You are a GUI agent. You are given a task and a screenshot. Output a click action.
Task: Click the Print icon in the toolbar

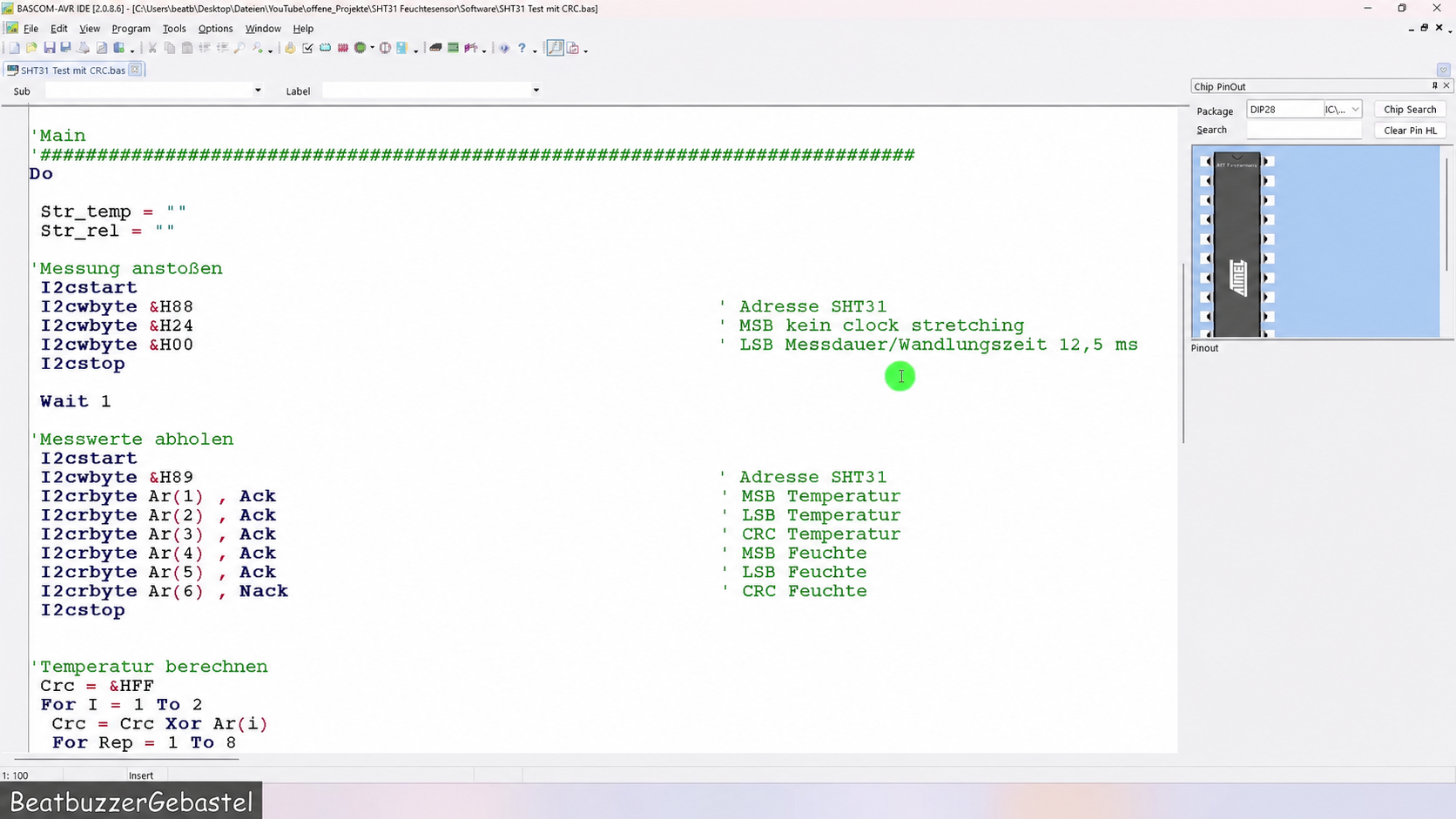(x=83, y=48)
